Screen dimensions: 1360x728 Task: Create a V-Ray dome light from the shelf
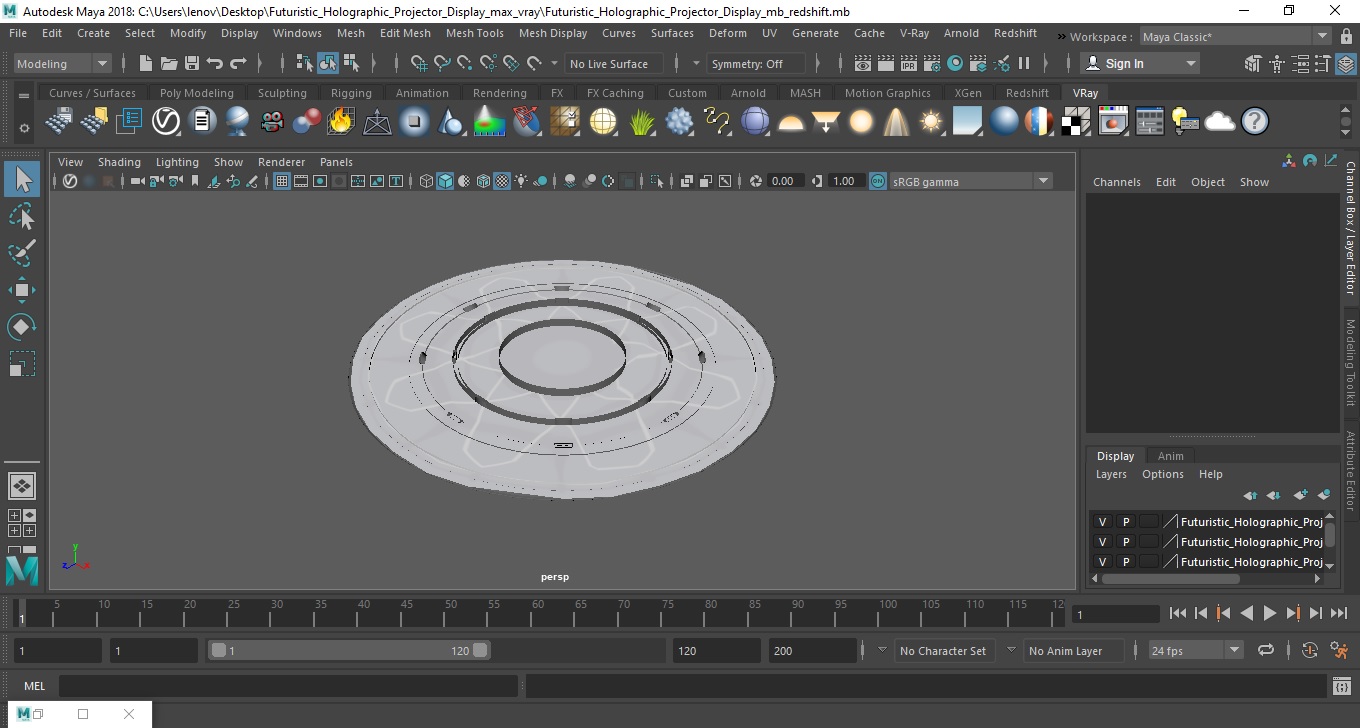pos(791,122)
